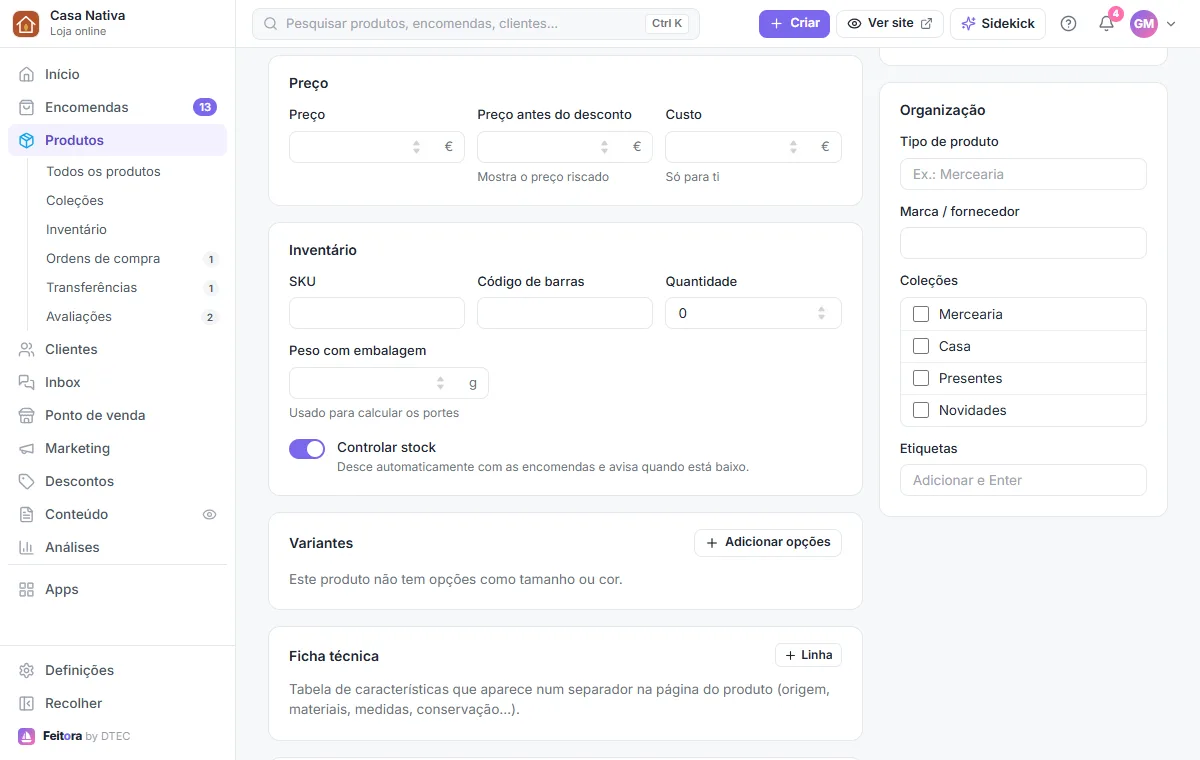Collapse the sidebar with Recolher
The height and width of the screenshot is (760, 1200).
pos(117,703)
